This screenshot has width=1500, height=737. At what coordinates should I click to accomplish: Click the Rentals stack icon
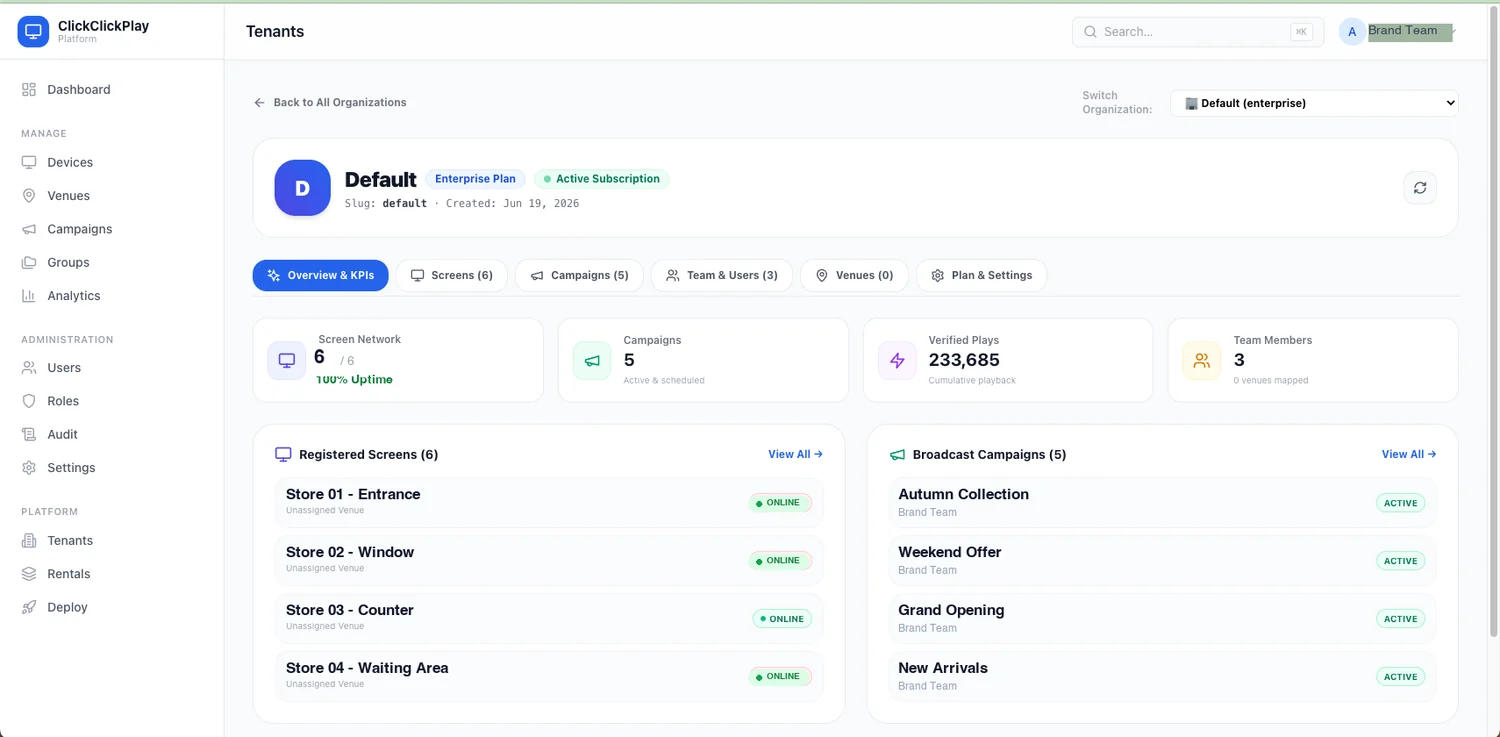click(x=29, y=574)
